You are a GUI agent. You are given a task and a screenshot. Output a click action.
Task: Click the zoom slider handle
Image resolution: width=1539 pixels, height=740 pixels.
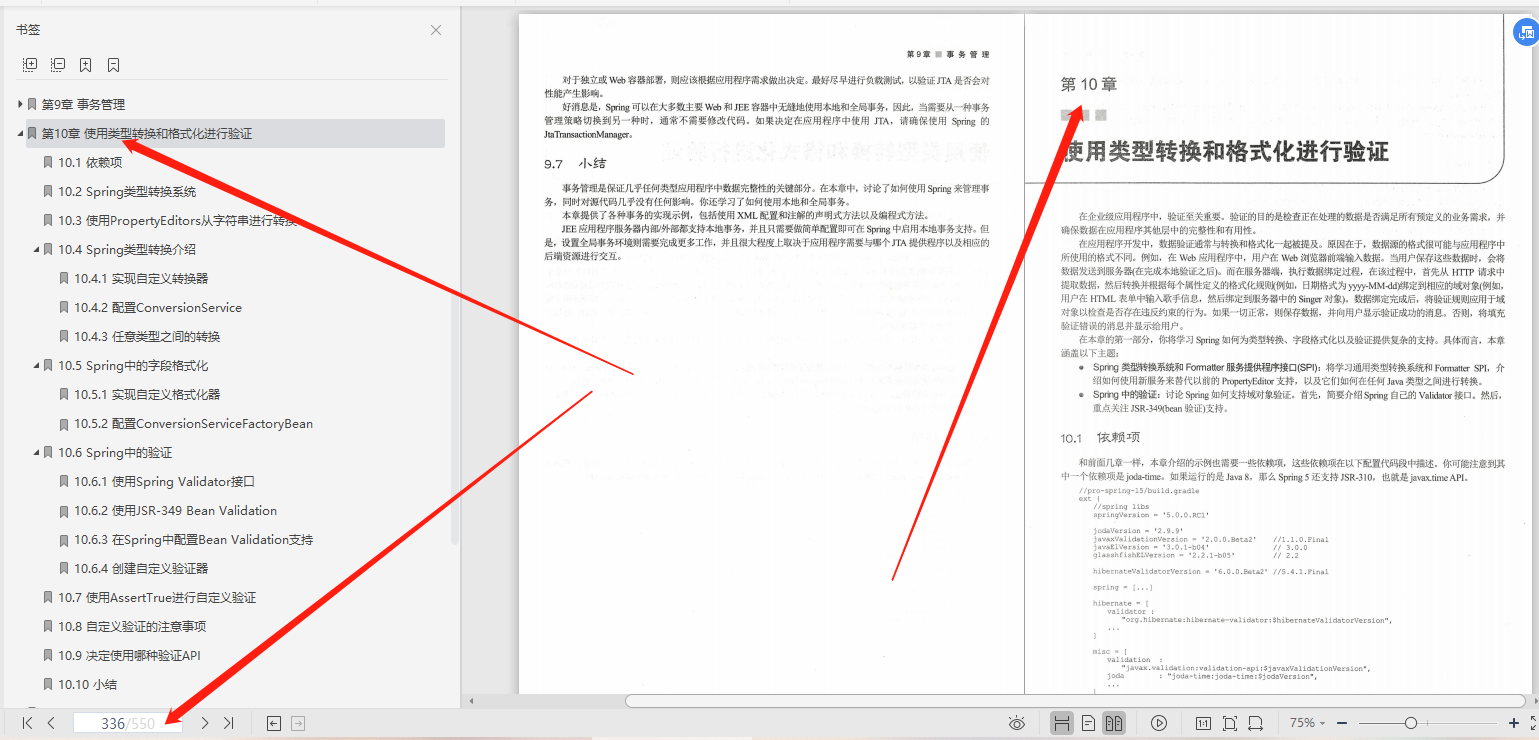coord(1410,723)
